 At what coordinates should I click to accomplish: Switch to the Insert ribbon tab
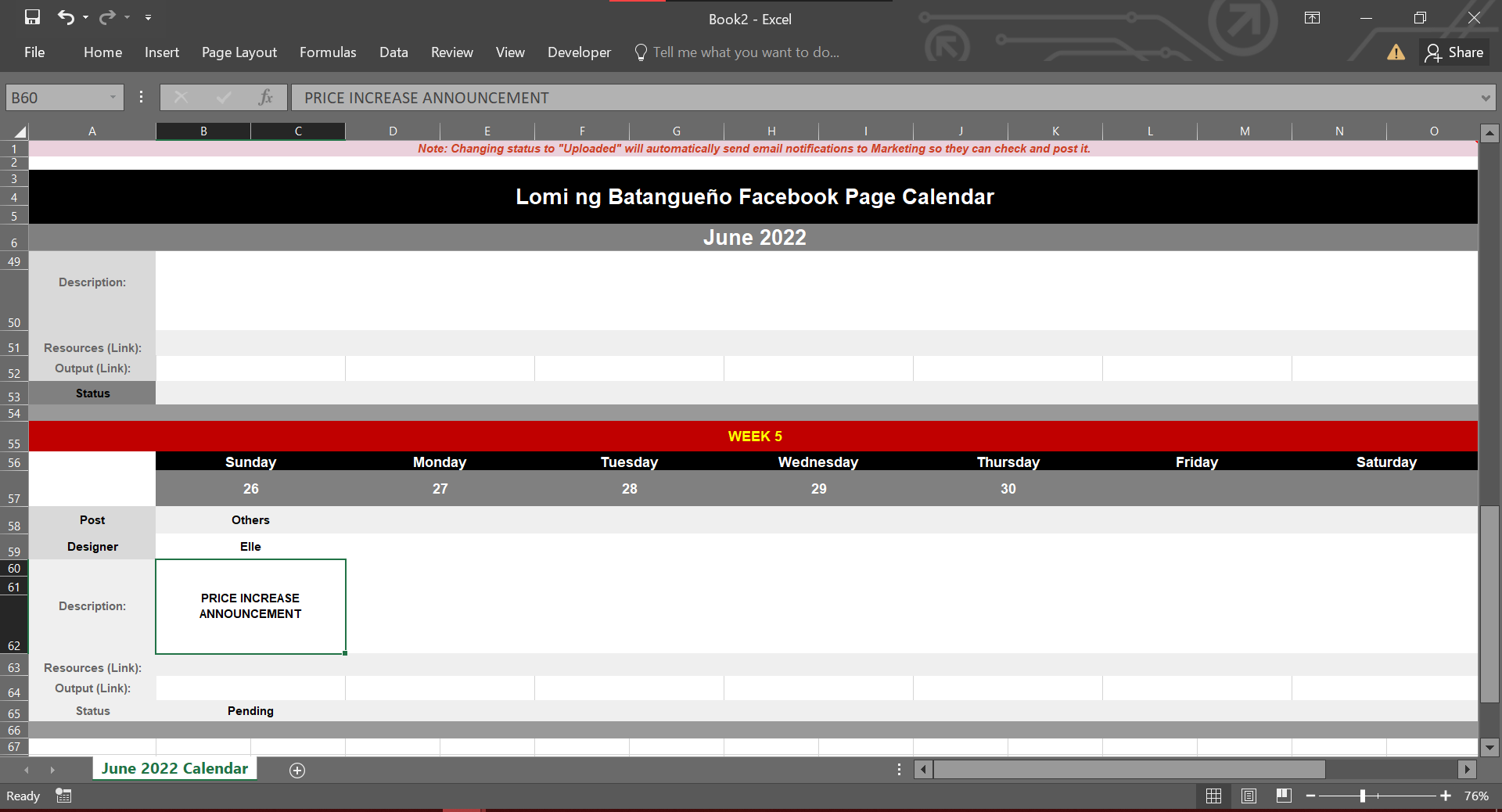(x=162, y=52)
